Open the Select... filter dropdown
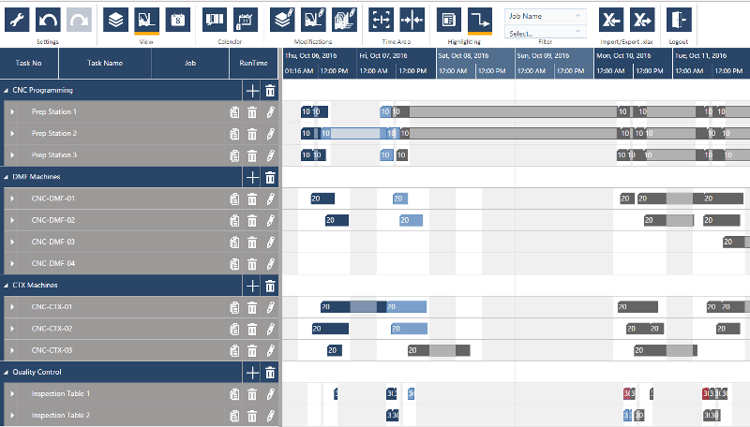The height and width of the screenshot is (427, 750). tap(545, 33)
